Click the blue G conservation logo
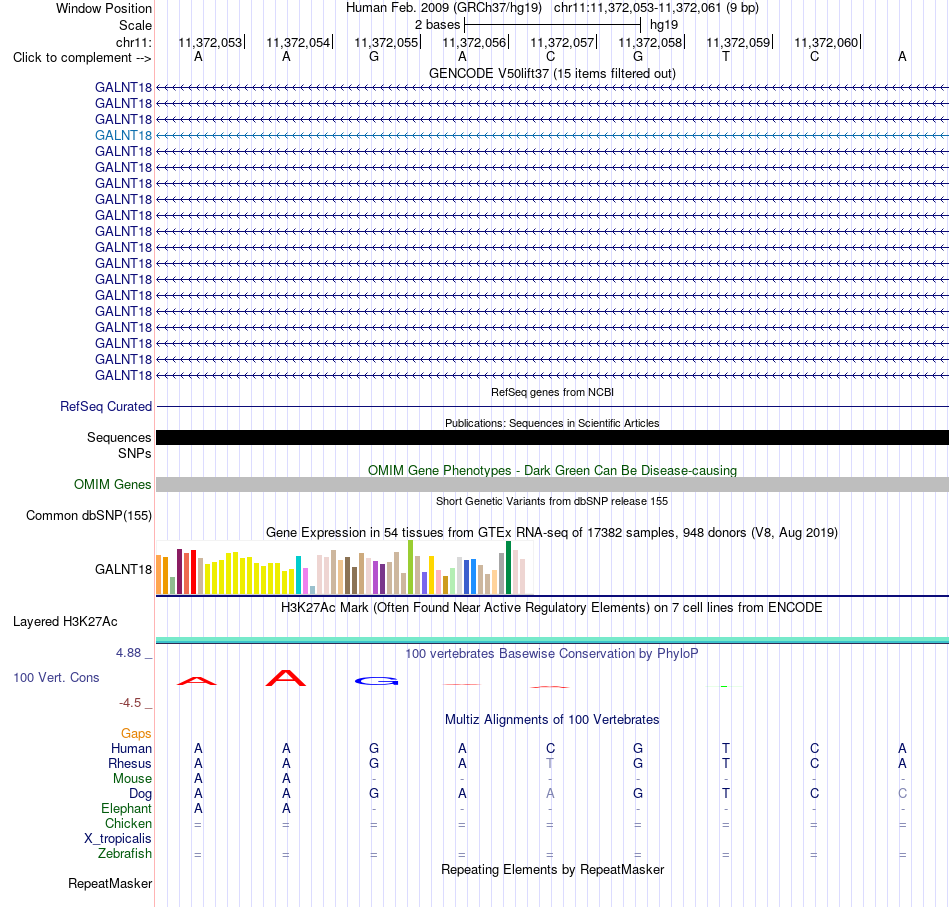 [x=376, y=681]
